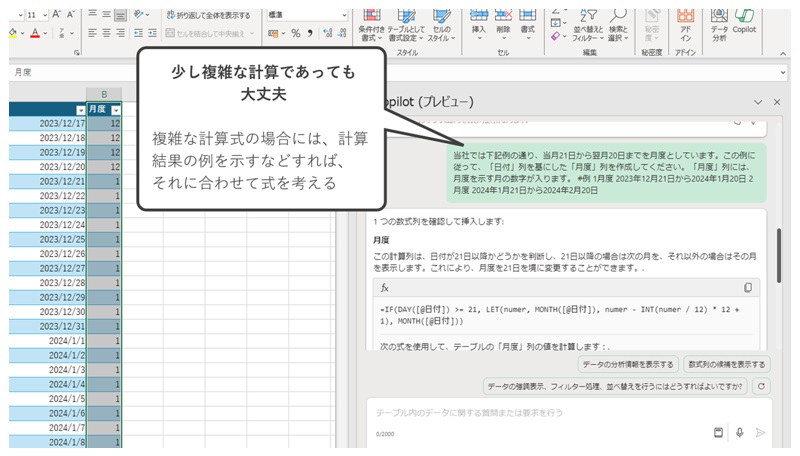This screenshot has width=800, height=456.
Task: Click the データの分析情報を表示する suggestion
Action: click(x=628, y=365)
